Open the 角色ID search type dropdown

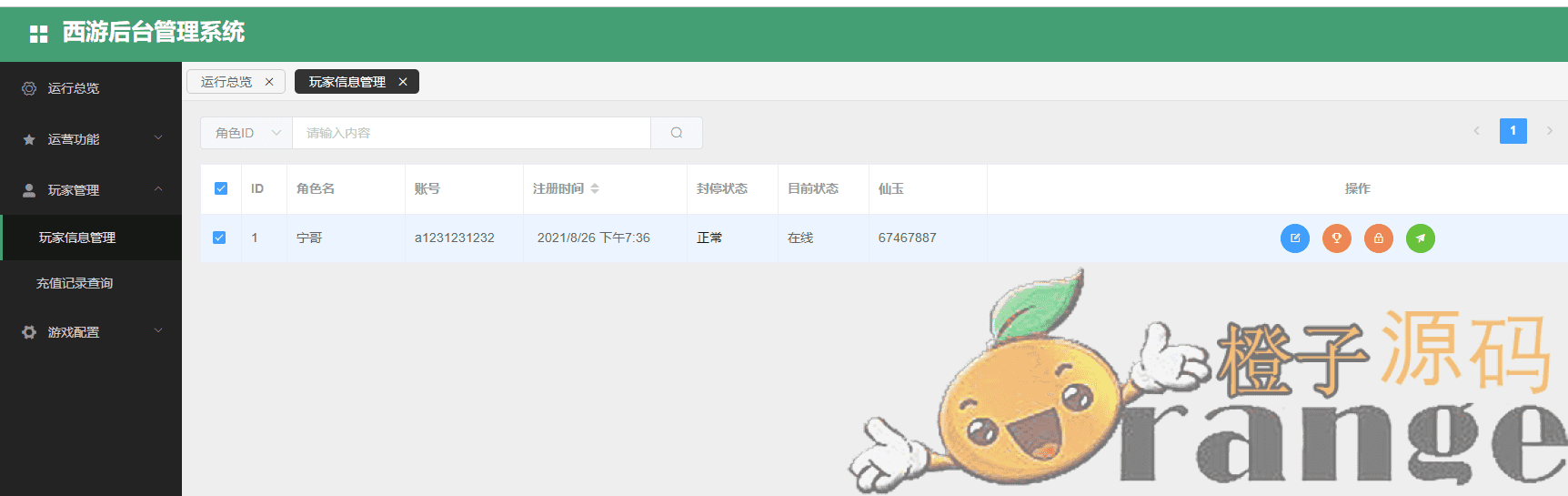(x=246, y=133)
